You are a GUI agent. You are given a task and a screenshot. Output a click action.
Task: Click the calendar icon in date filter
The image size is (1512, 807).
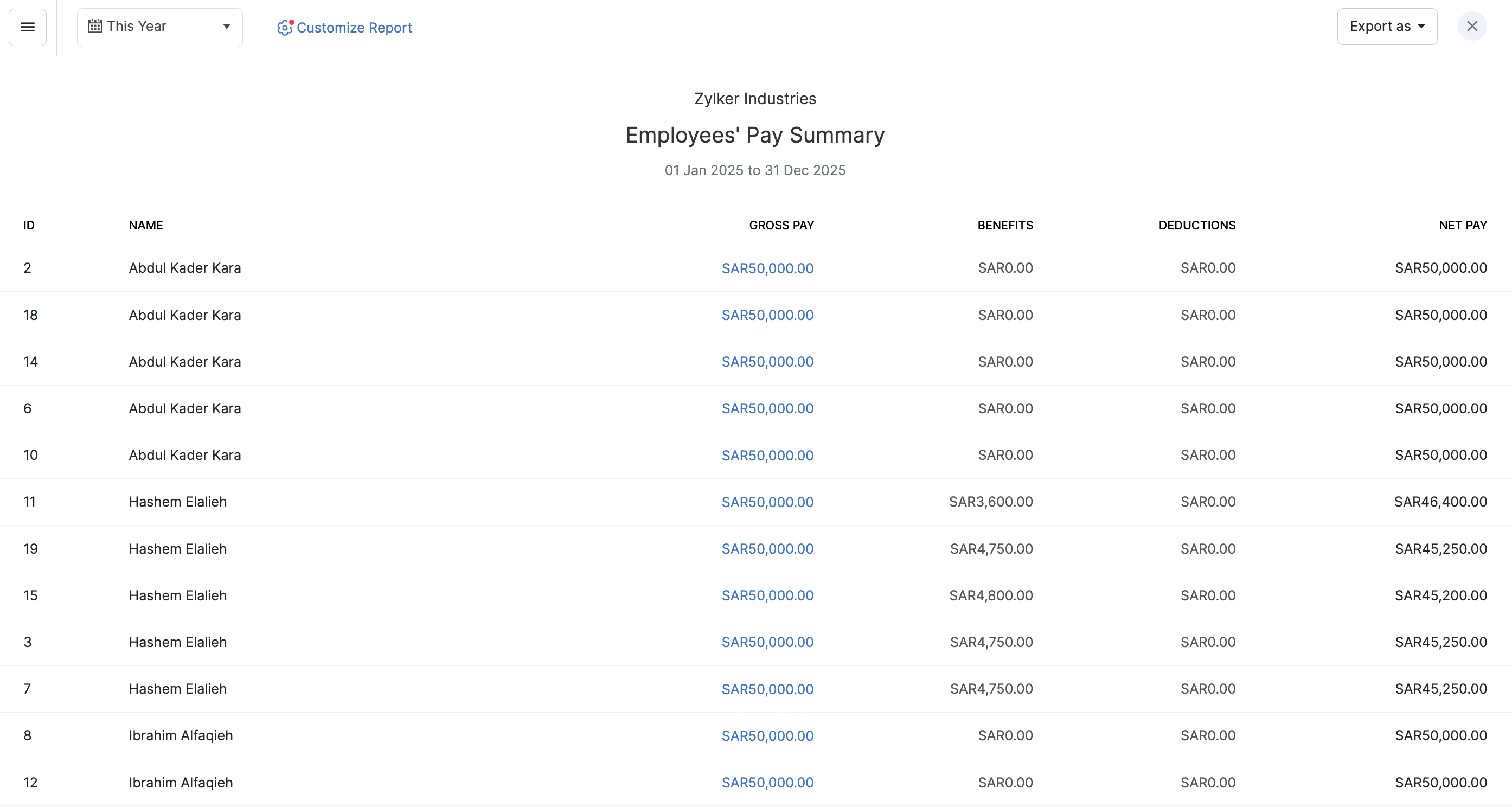(x=94, y=27)
